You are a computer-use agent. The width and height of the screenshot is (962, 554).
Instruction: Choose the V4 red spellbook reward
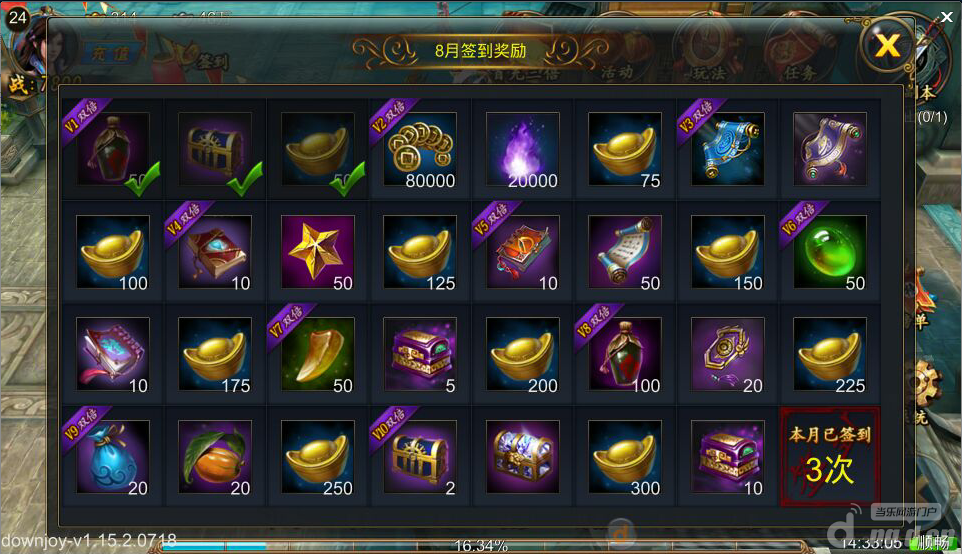click(215, 252)
